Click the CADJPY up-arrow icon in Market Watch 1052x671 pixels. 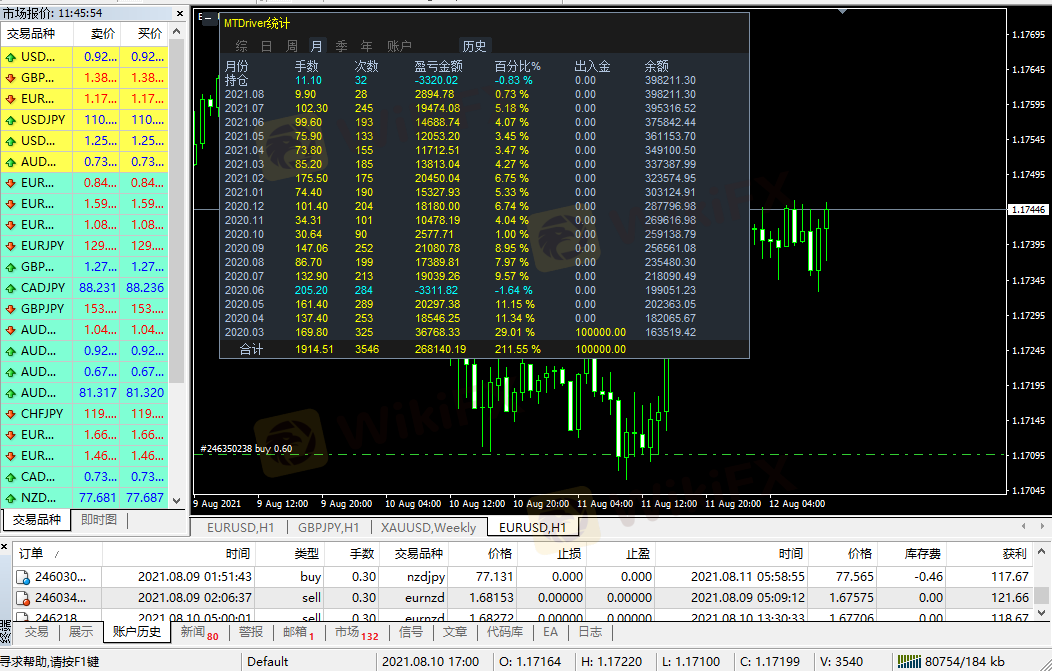[11, 288]
